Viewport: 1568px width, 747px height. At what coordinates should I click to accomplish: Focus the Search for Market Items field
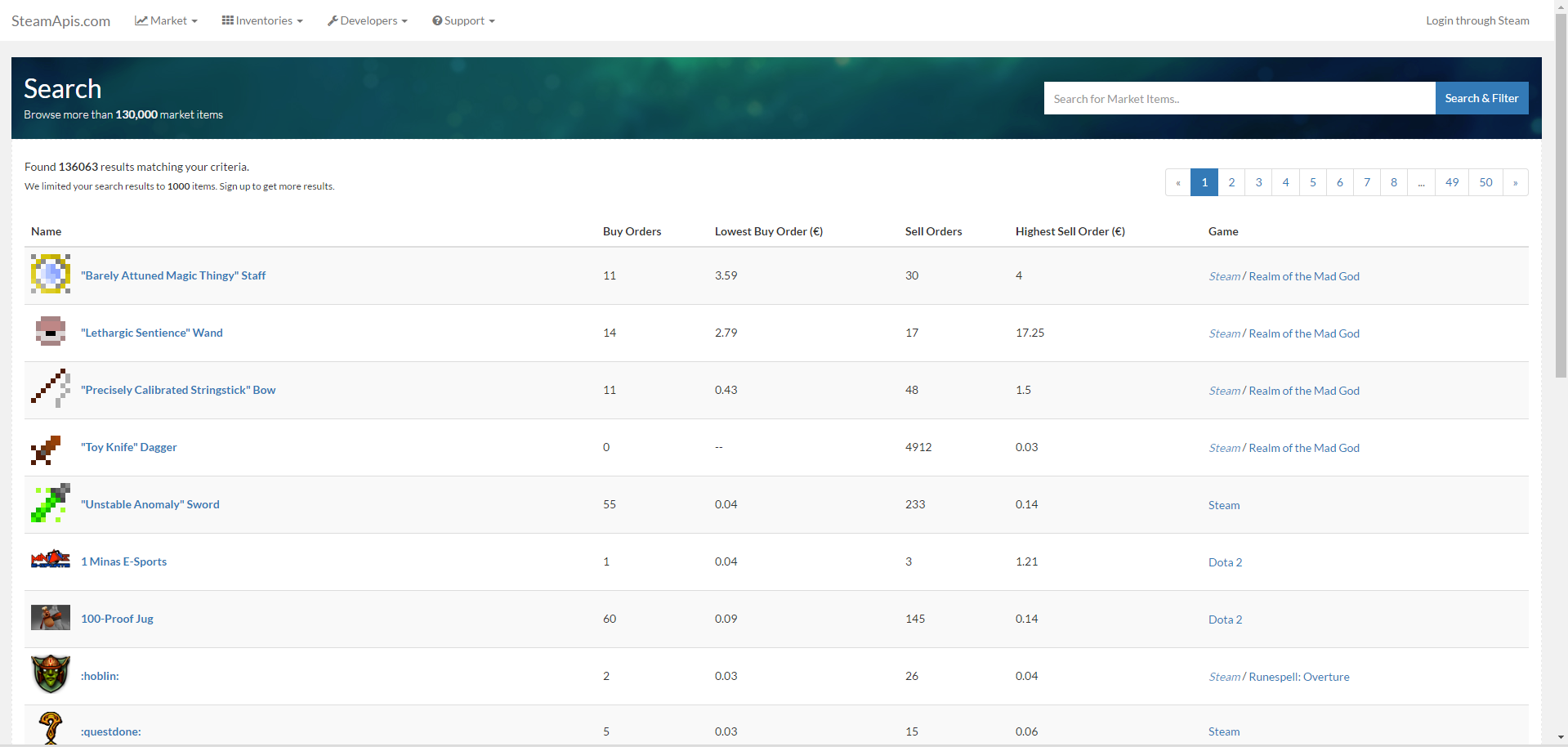tap(1240, 98)
